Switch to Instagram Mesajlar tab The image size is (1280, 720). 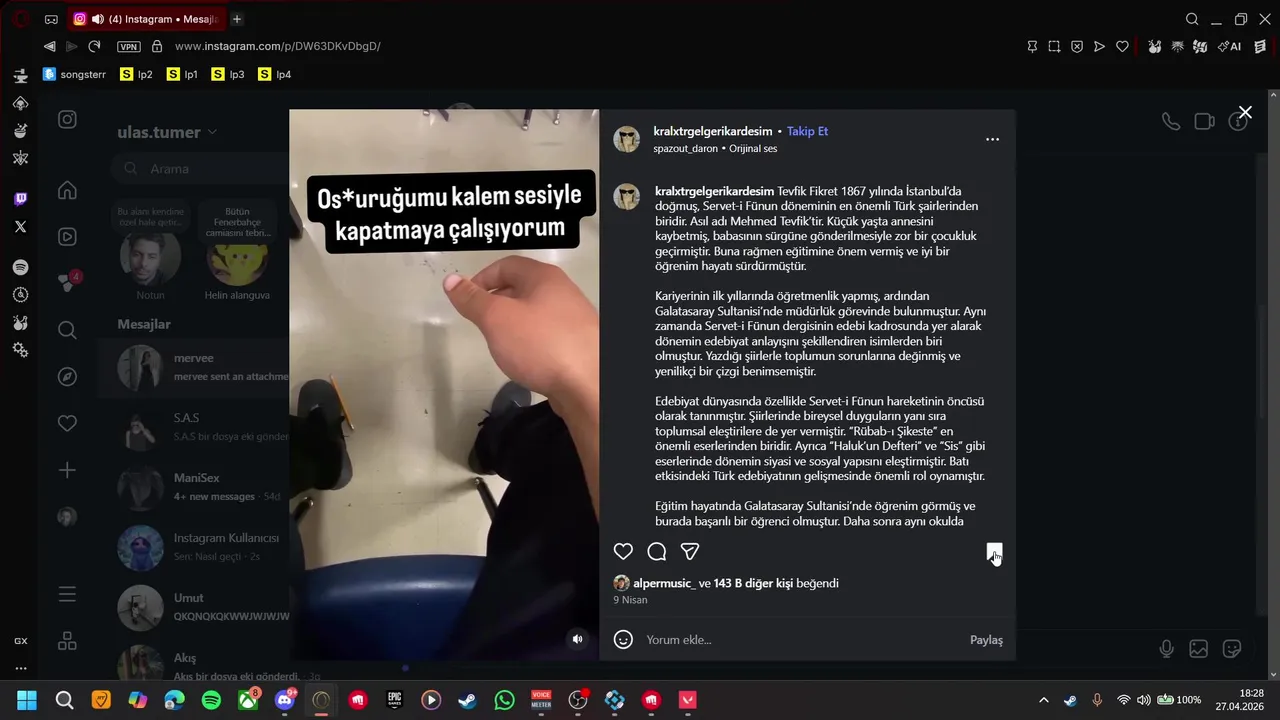[x=144, y=19]
